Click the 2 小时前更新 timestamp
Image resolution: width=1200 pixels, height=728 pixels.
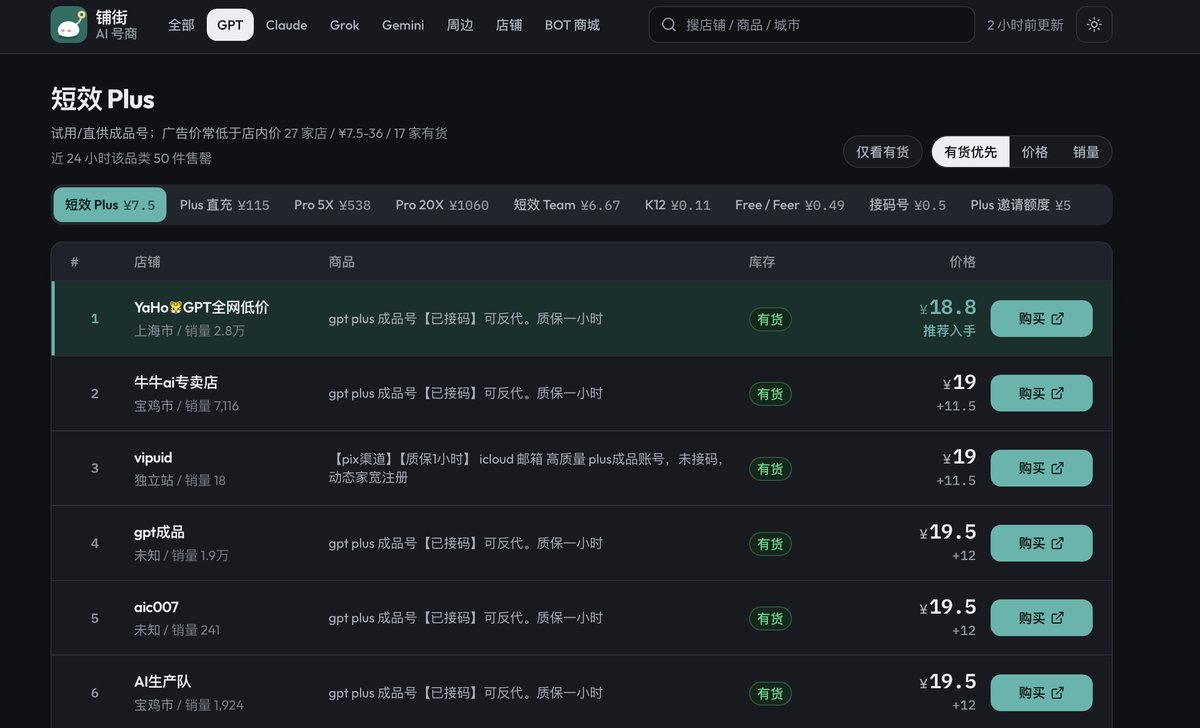pos(1025,25)
